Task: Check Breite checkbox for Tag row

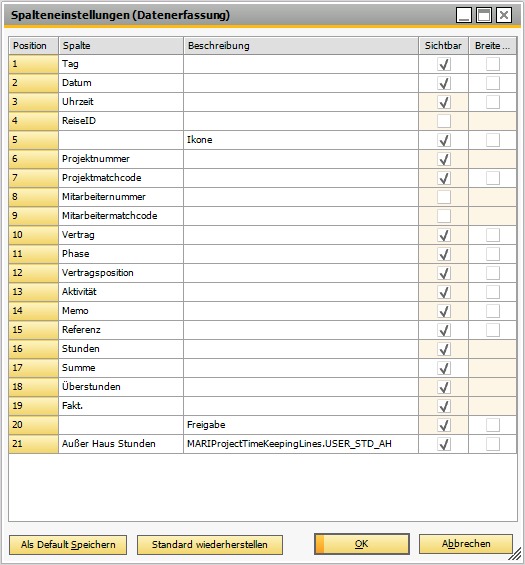Action: tap(493, 64)
